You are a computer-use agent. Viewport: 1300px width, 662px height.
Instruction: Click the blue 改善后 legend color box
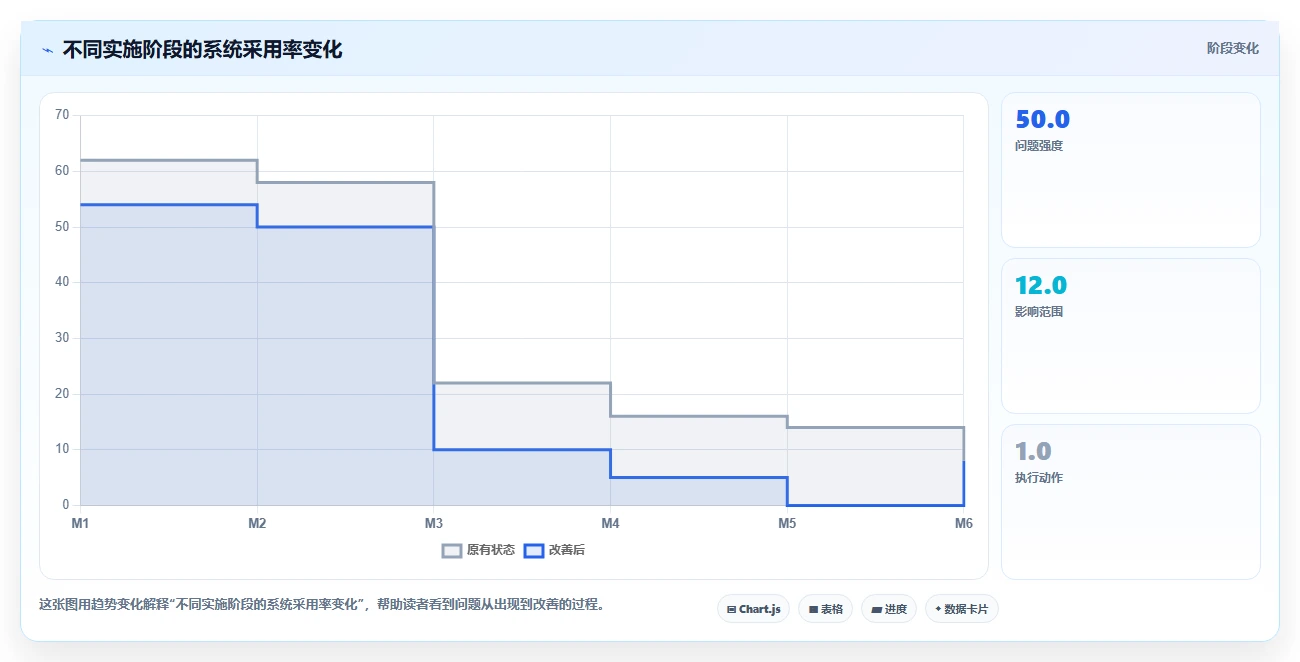[534, 550]
